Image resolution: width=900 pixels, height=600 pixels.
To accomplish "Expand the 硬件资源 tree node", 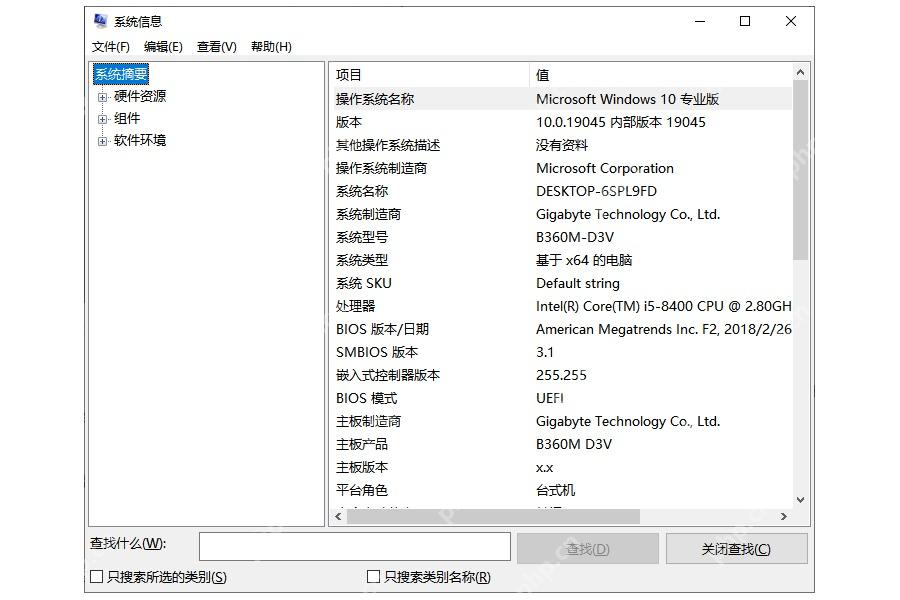I will 102,97.
